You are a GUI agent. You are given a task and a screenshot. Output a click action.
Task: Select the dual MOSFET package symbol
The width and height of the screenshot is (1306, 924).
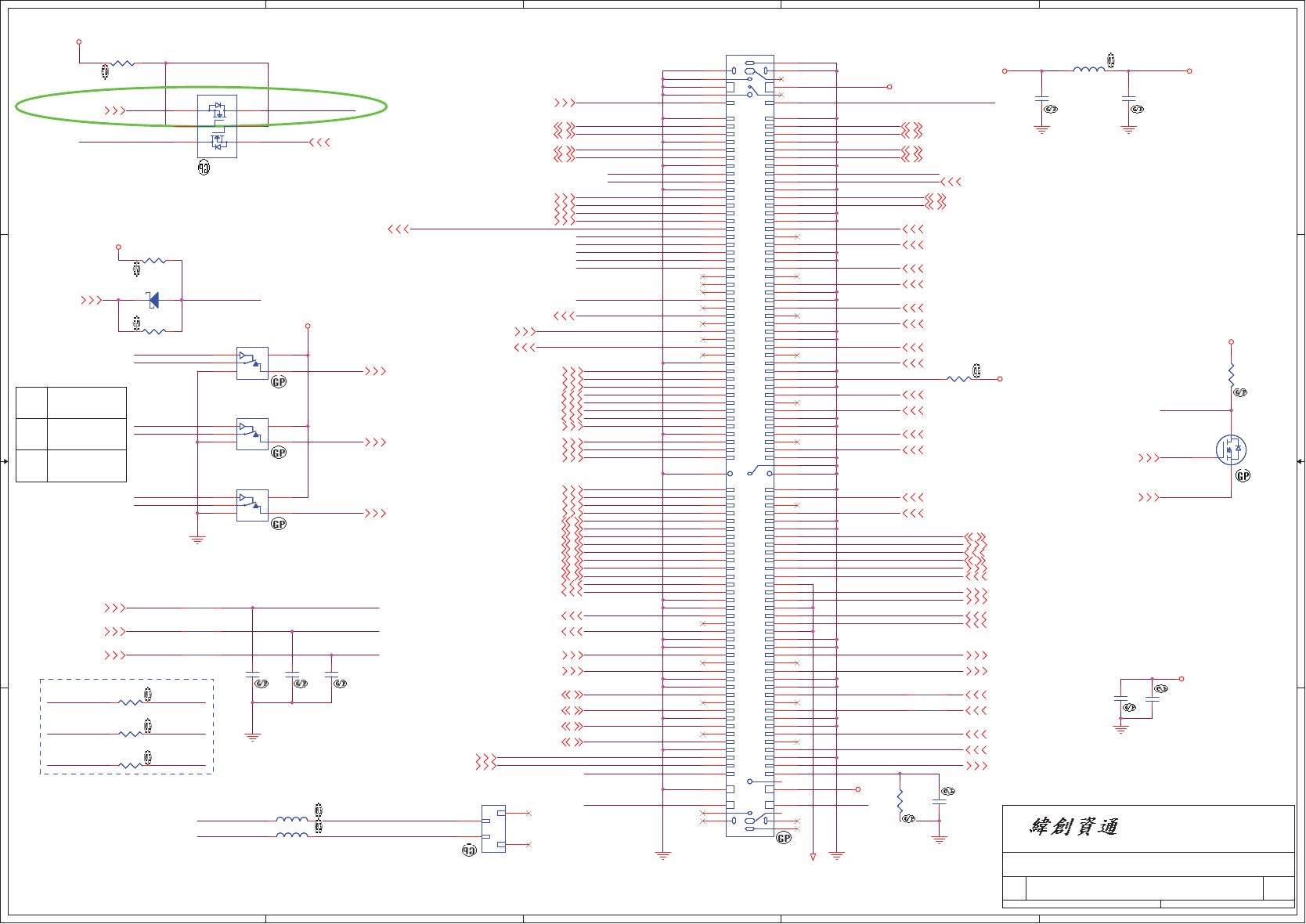coord(217,127)
